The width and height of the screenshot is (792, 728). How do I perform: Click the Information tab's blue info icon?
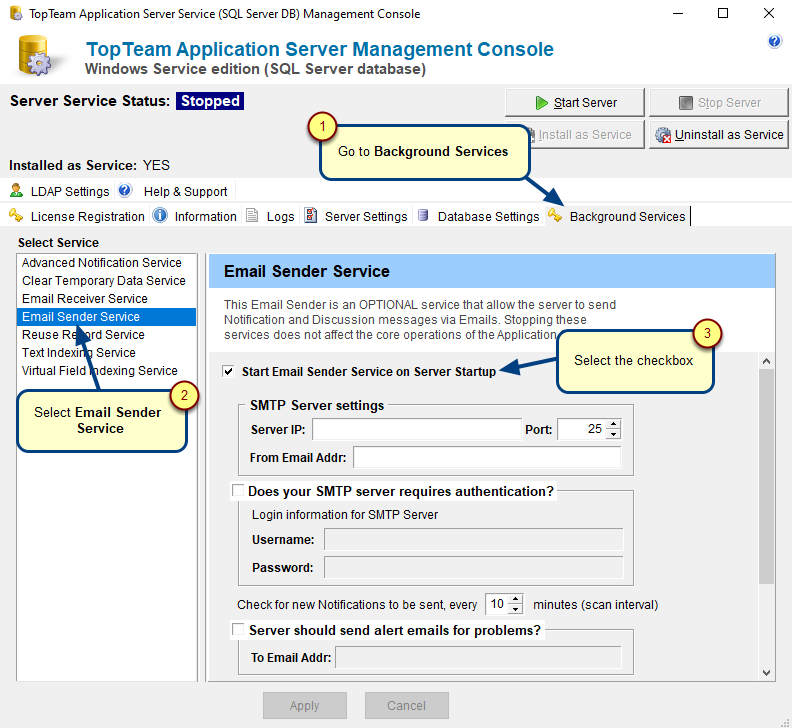[160, 216]
